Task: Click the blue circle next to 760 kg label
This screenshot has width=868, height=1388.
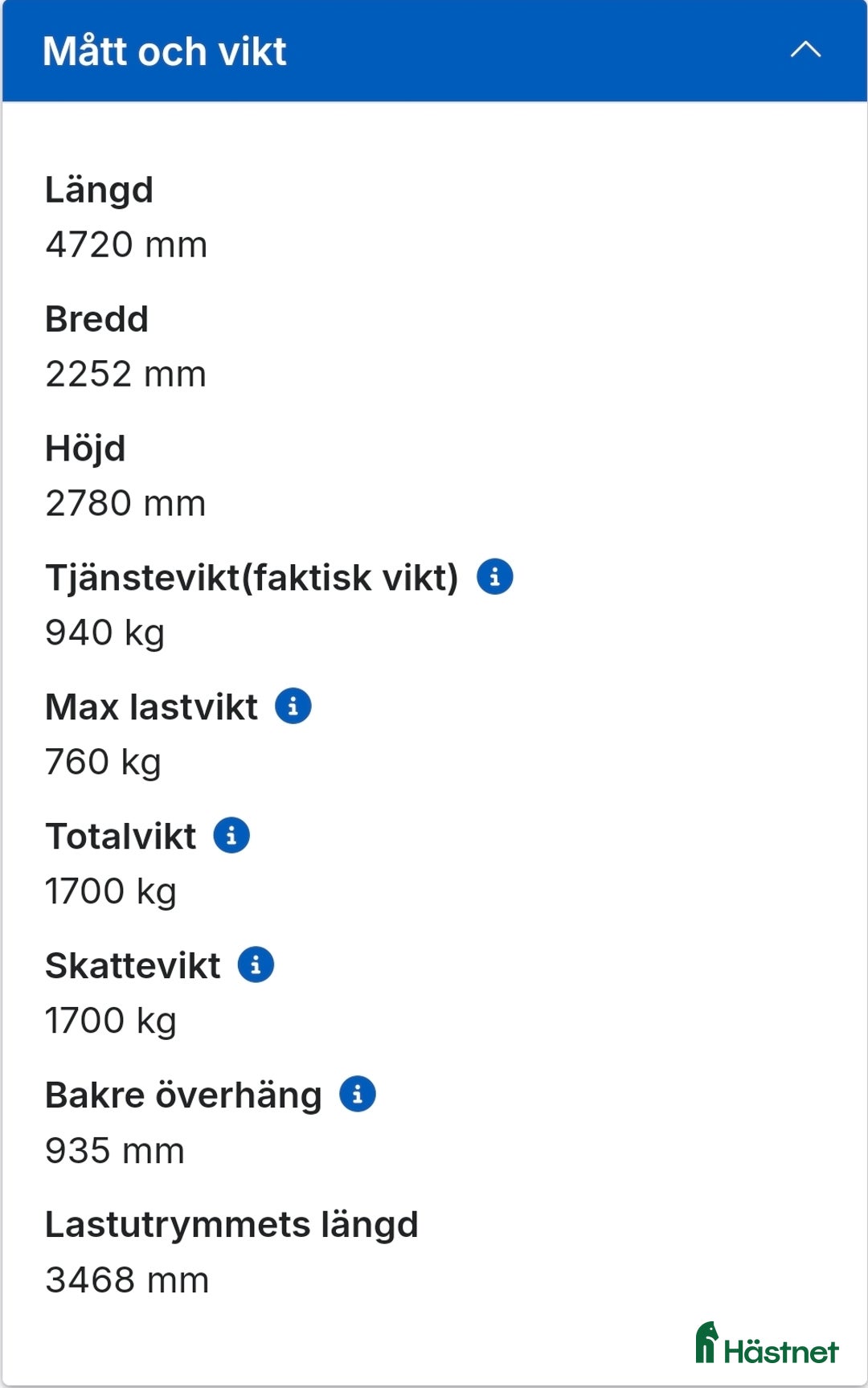Action: [x=293, y=706]
